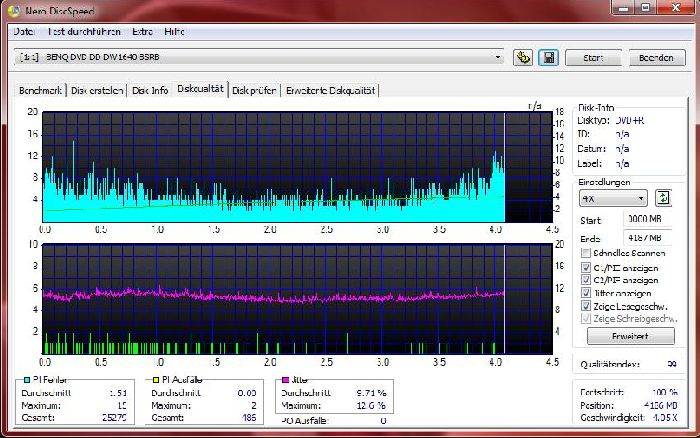The width and height of the screenshot is (700, 438).
Task: Open the Datei menu
Action: tap(24, 32)
